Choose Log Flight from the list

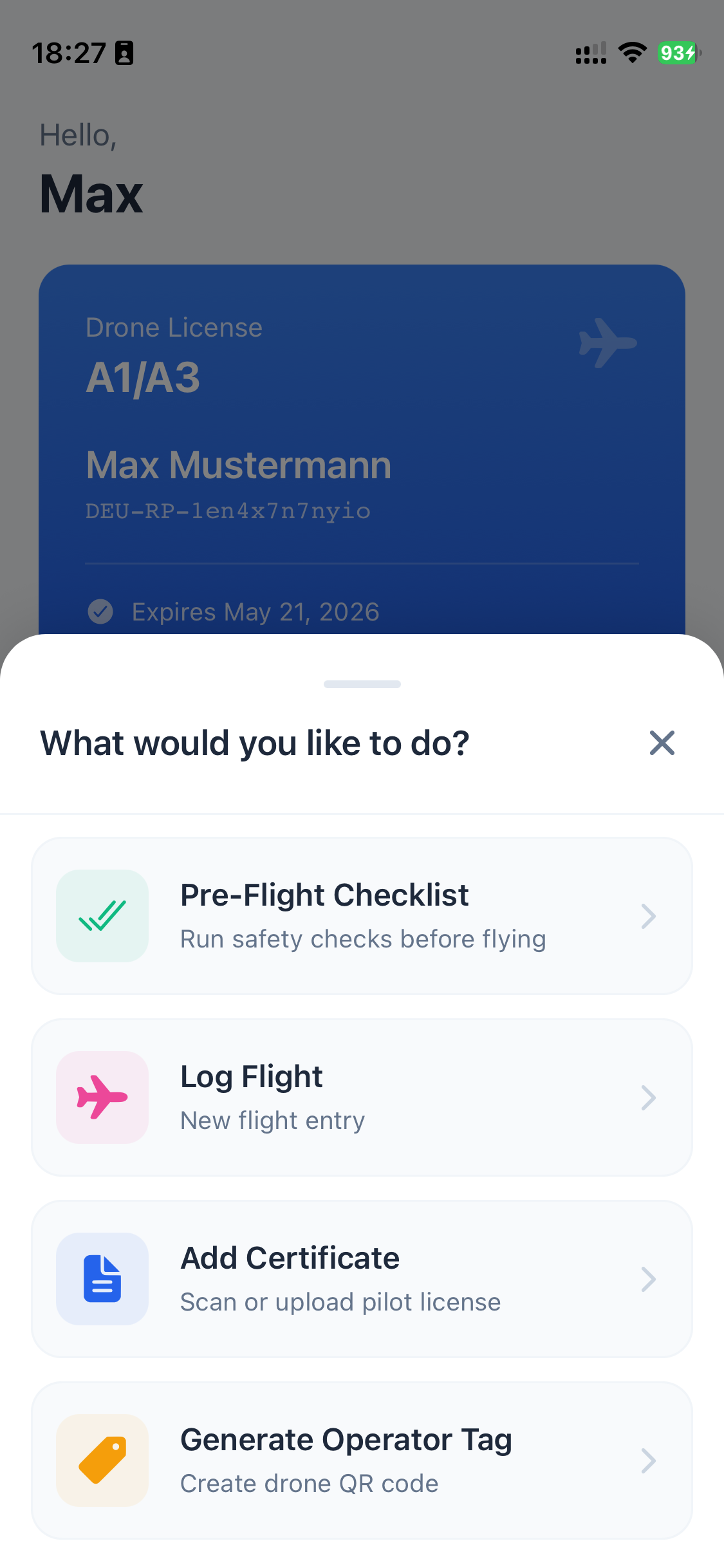(x=252, y=1077)
